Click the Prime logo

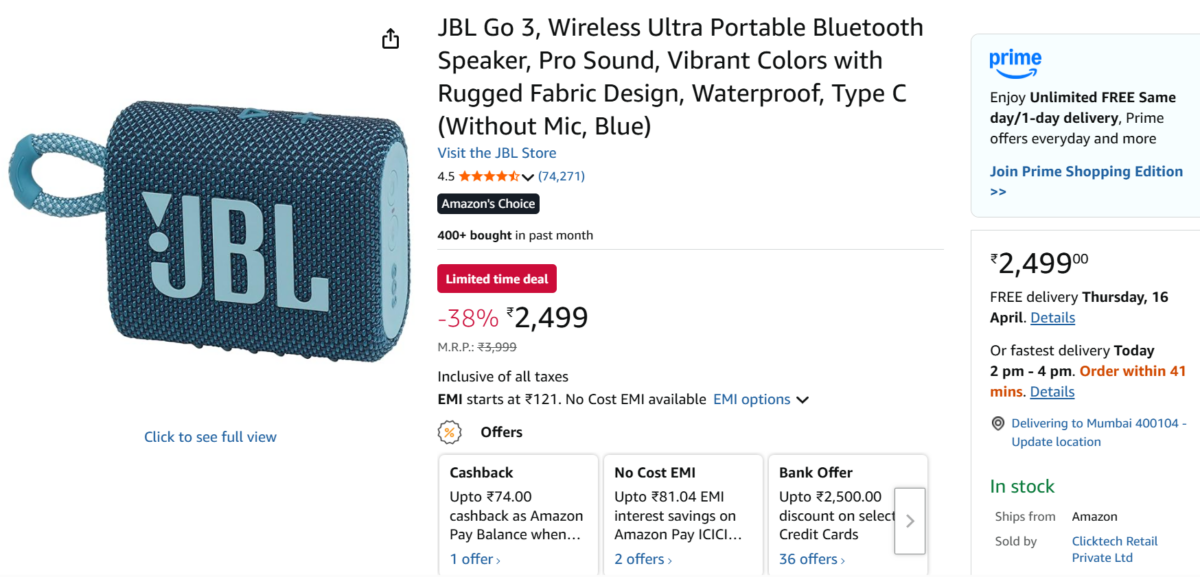[x=1015, y=63]
